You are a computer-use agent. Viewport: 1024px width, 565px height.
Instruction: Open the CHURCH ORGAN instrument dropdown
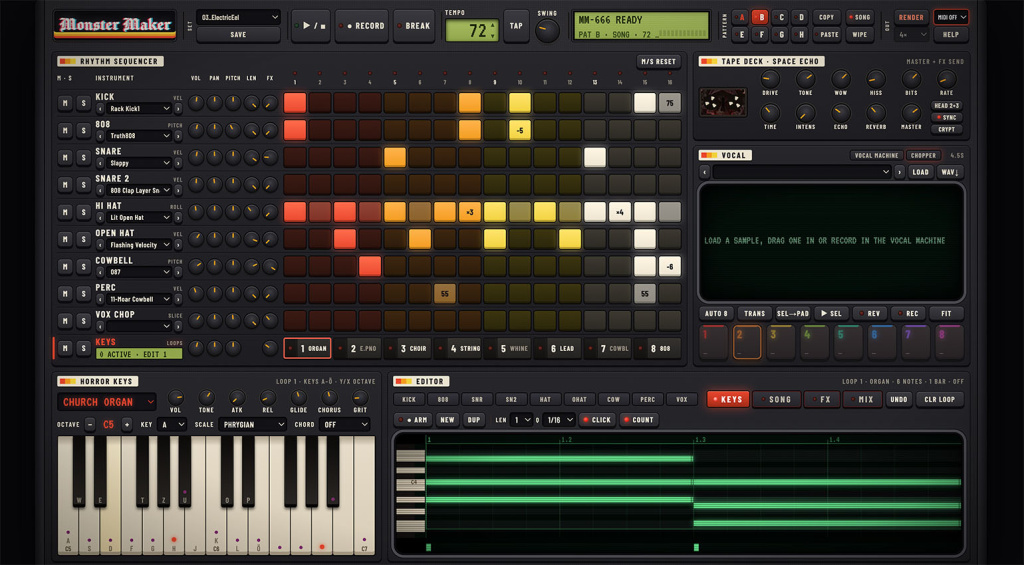(107, 402)
